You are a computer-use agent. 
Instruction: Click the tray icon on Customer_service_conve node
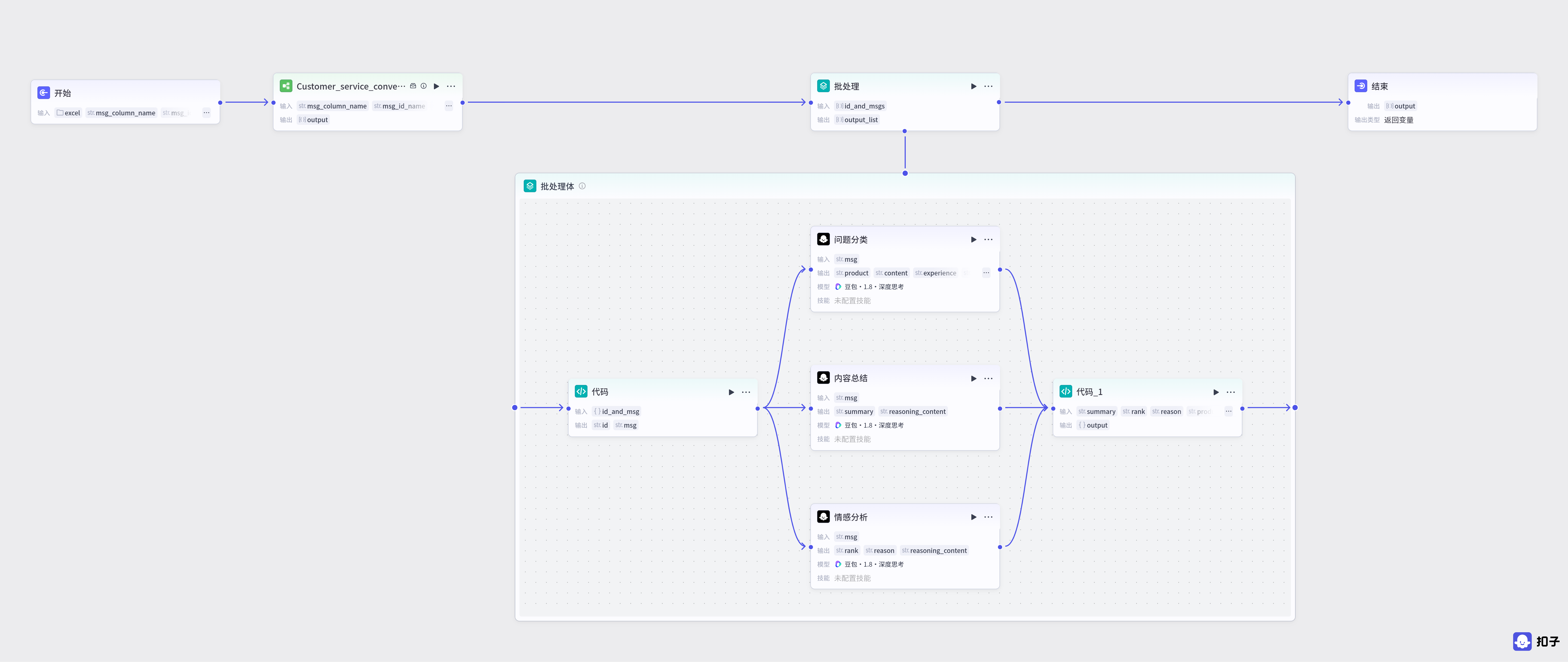coord(413,86)
